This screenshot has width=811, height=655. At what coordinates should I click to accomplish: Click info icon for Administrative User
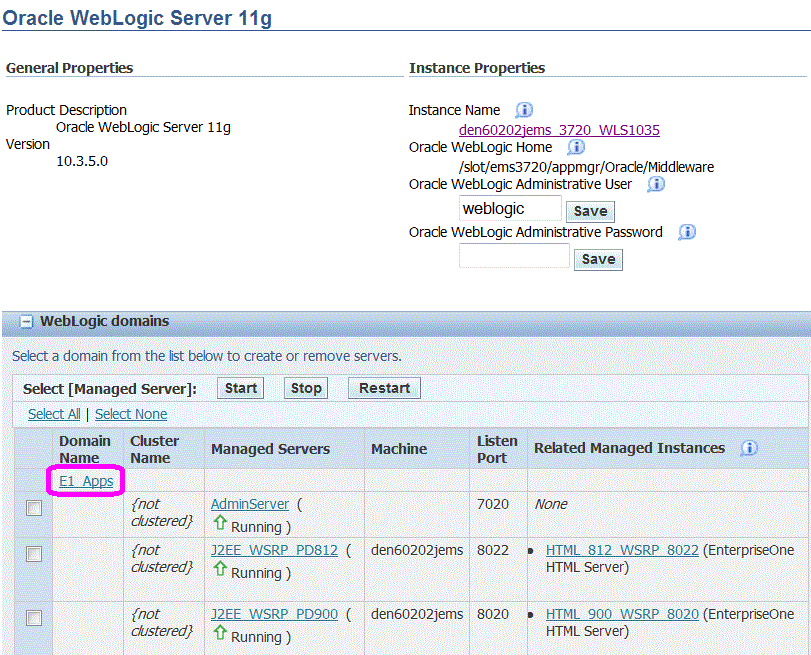coord(656,184)
